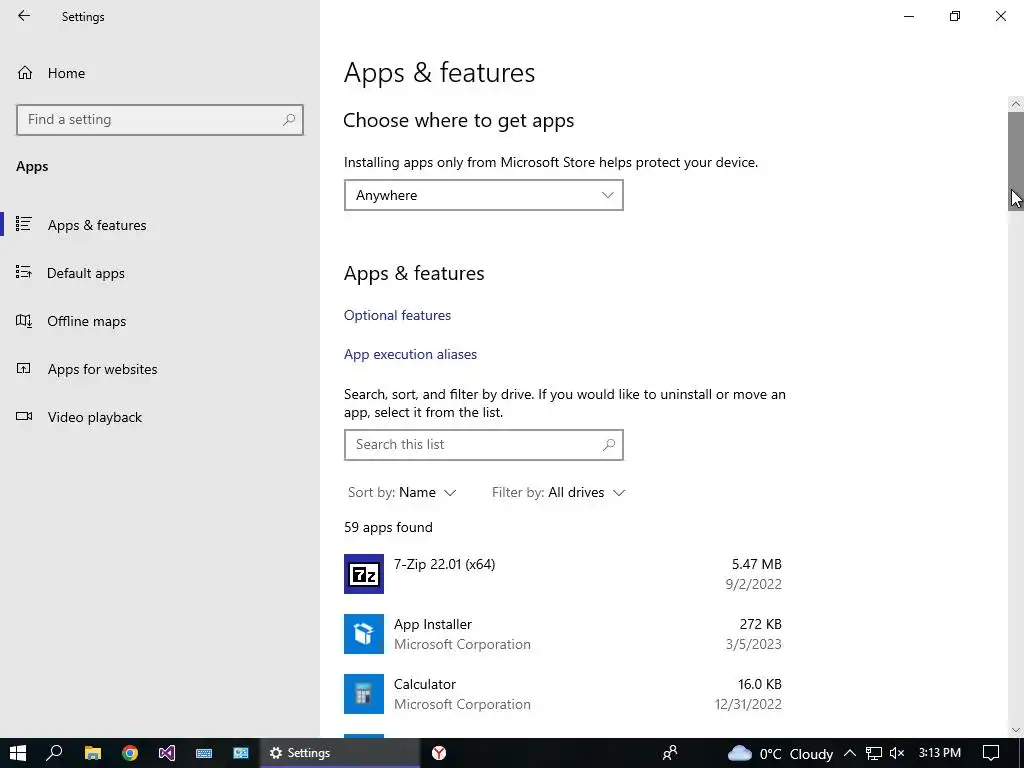Open the Optional features link
The height and width of the screenshot is (768, 1024).
397,315
